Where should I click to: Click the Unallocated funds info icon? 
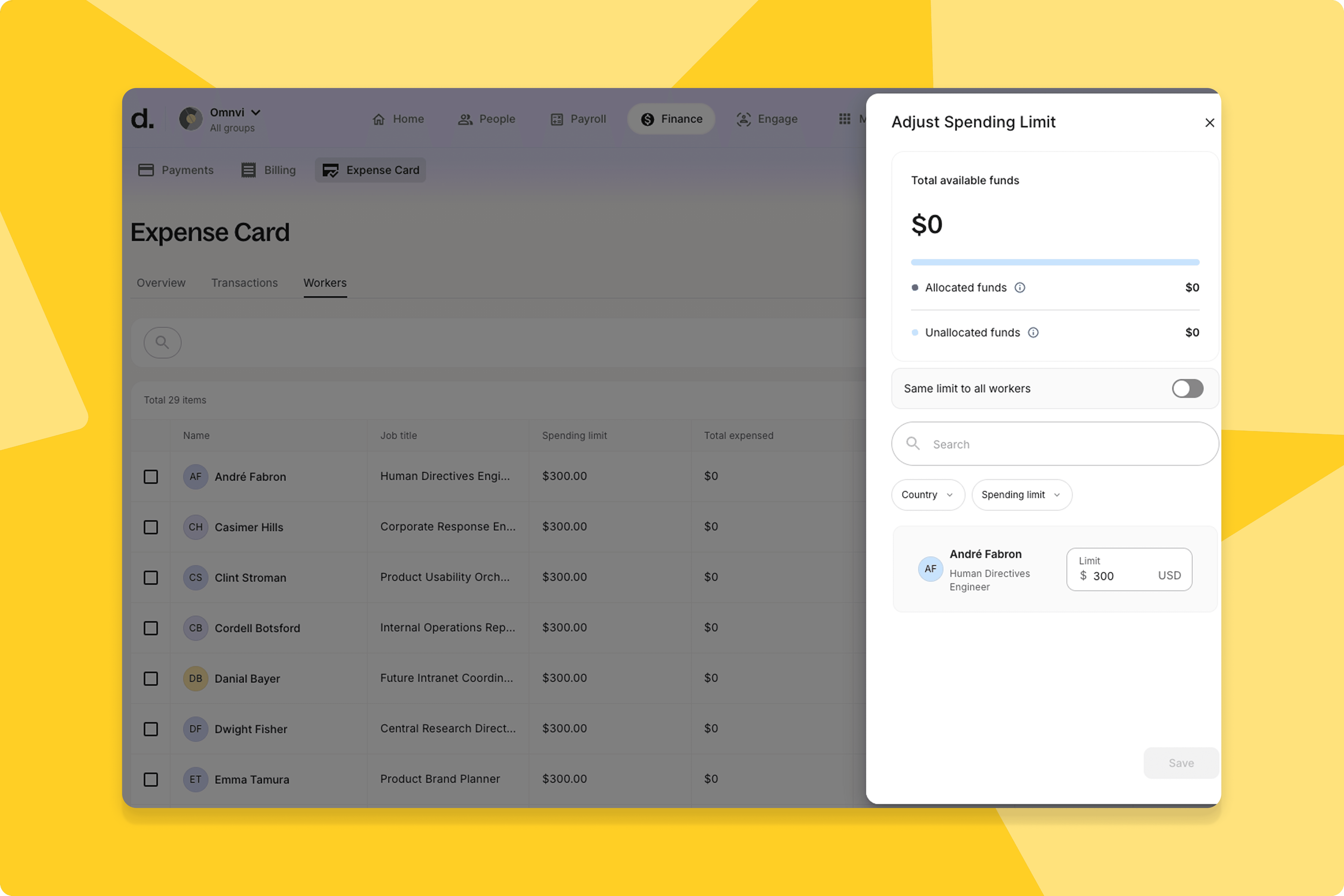coord(1033,333)
